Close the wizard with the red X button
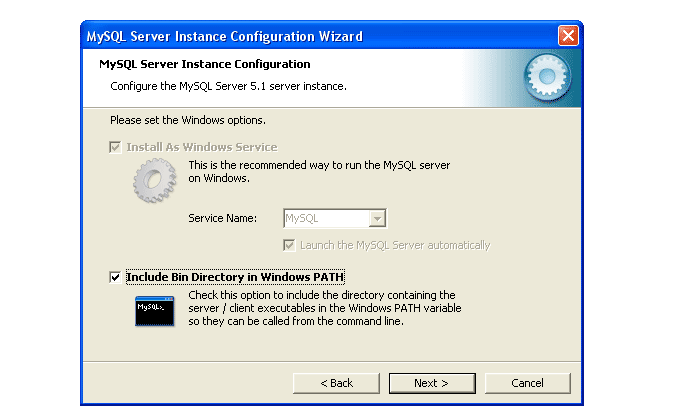The width and height of the screenshot is (700, 417). coord(568,36)
